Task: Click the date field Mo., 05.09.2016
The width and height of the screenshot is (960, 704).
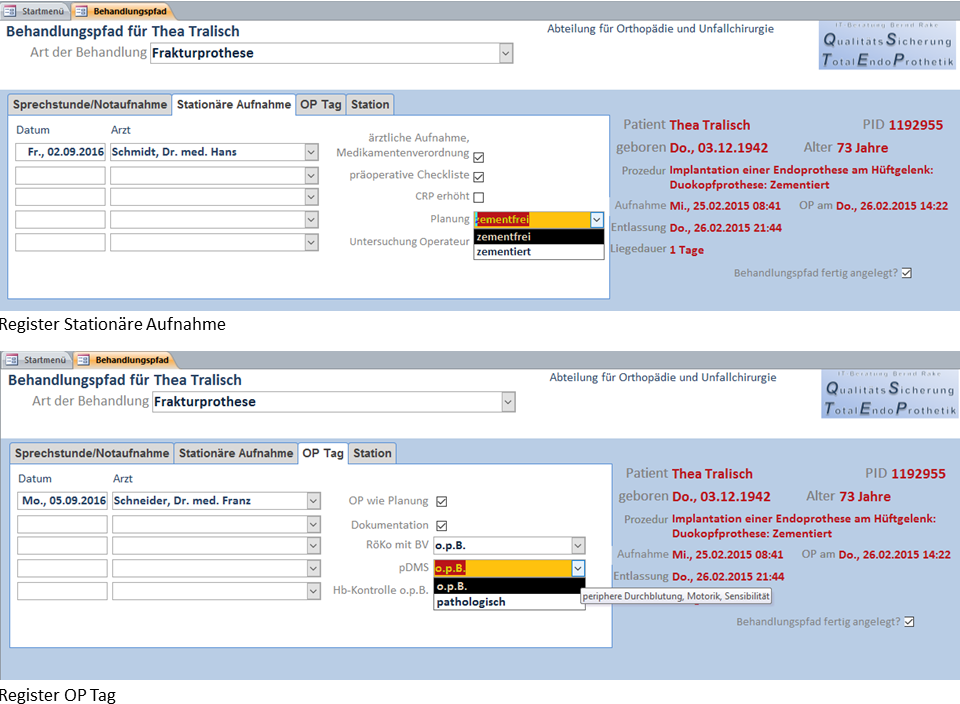Action: [x=63, y=501]
